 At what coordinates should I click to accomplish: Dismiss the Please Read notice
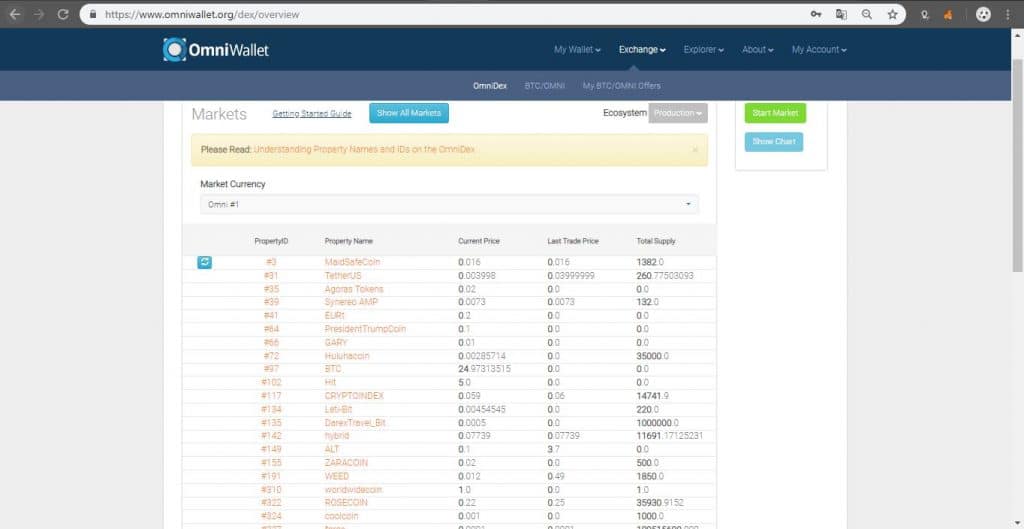(x=695, y=150)
